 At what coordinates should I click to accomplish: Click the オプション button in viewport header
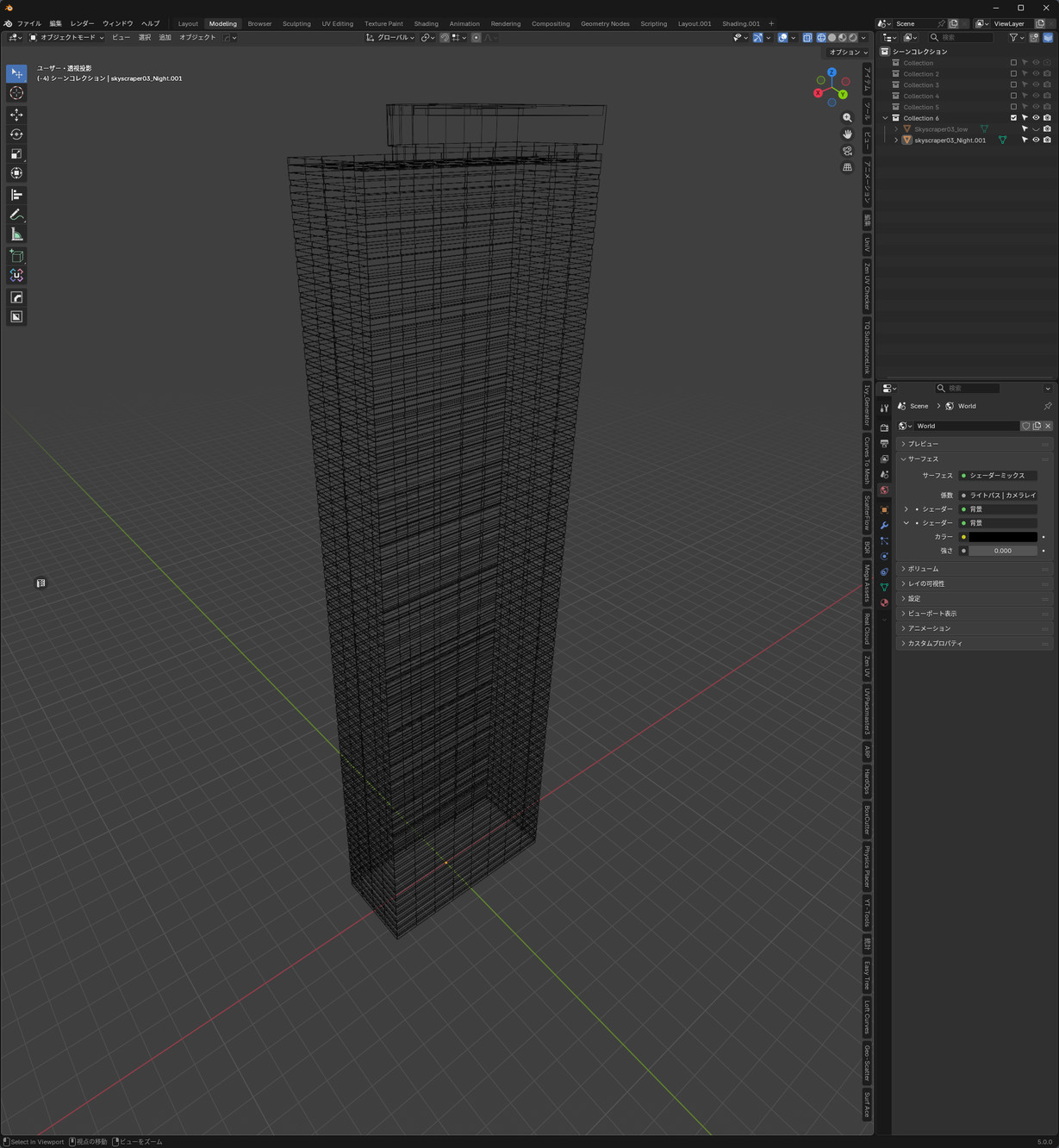pyautogui.click(x=848, y=53)
